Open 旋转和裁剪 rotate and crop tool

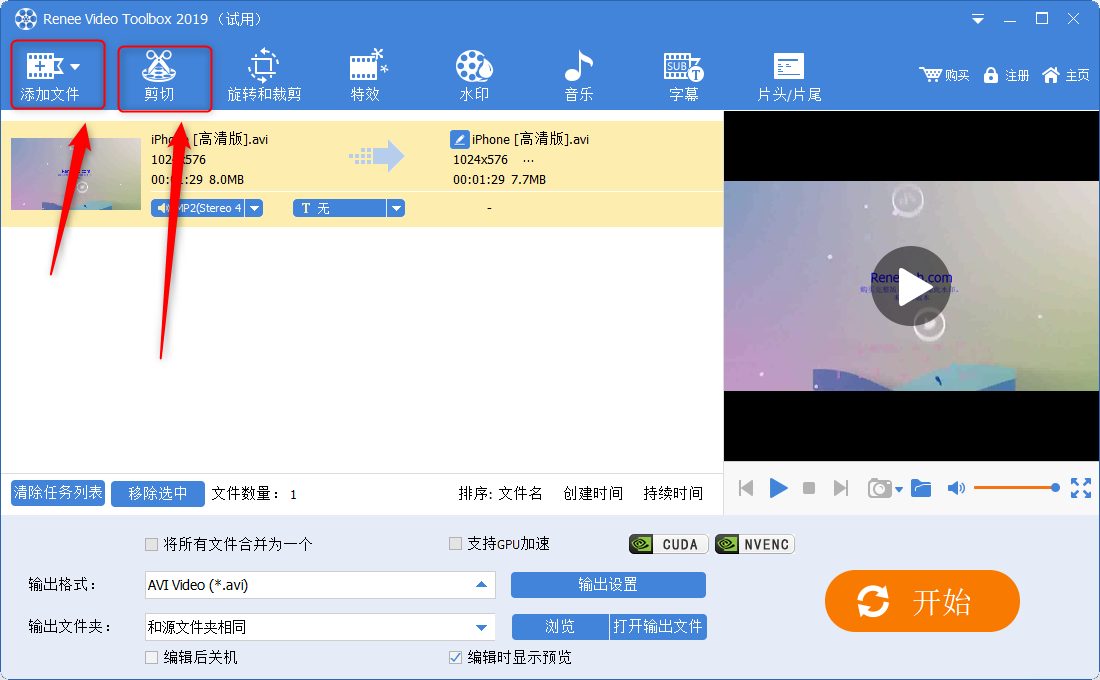coord(264,76)
